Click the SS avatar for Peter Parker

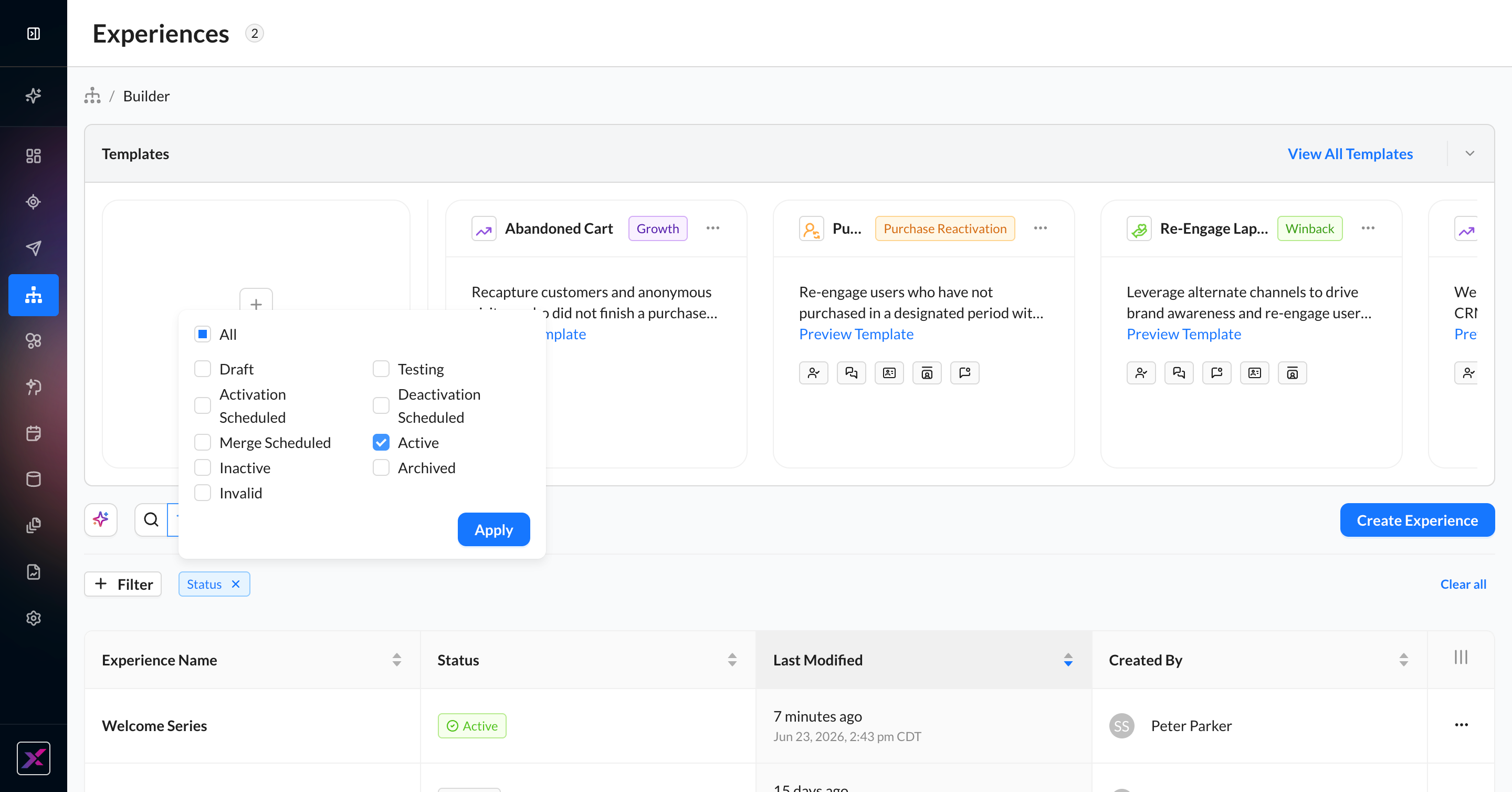(1121, 726)
